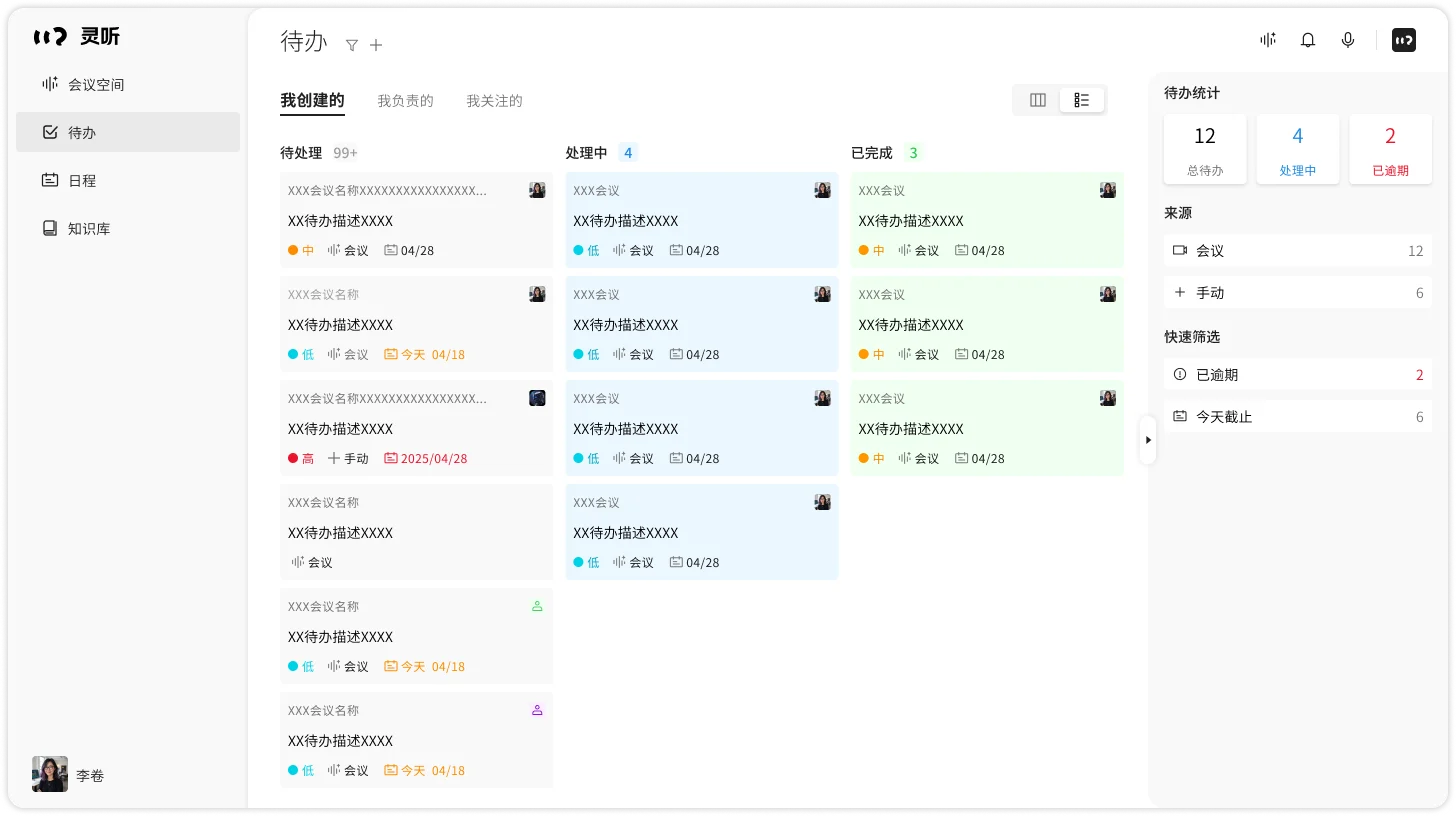Click the 总待办 12 statistic card
1456x816 pixels.
[1205, 149]
